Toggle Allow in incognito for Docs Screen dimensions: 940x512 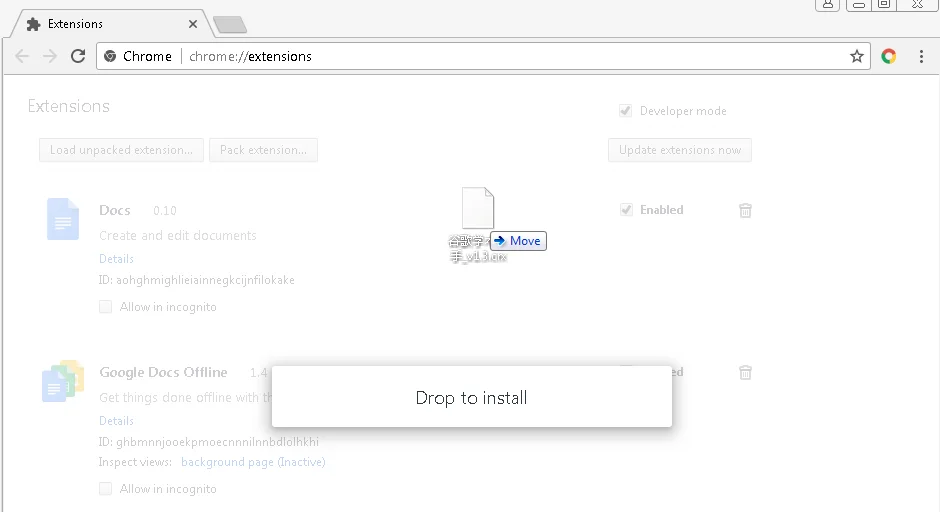click(106, 307)
